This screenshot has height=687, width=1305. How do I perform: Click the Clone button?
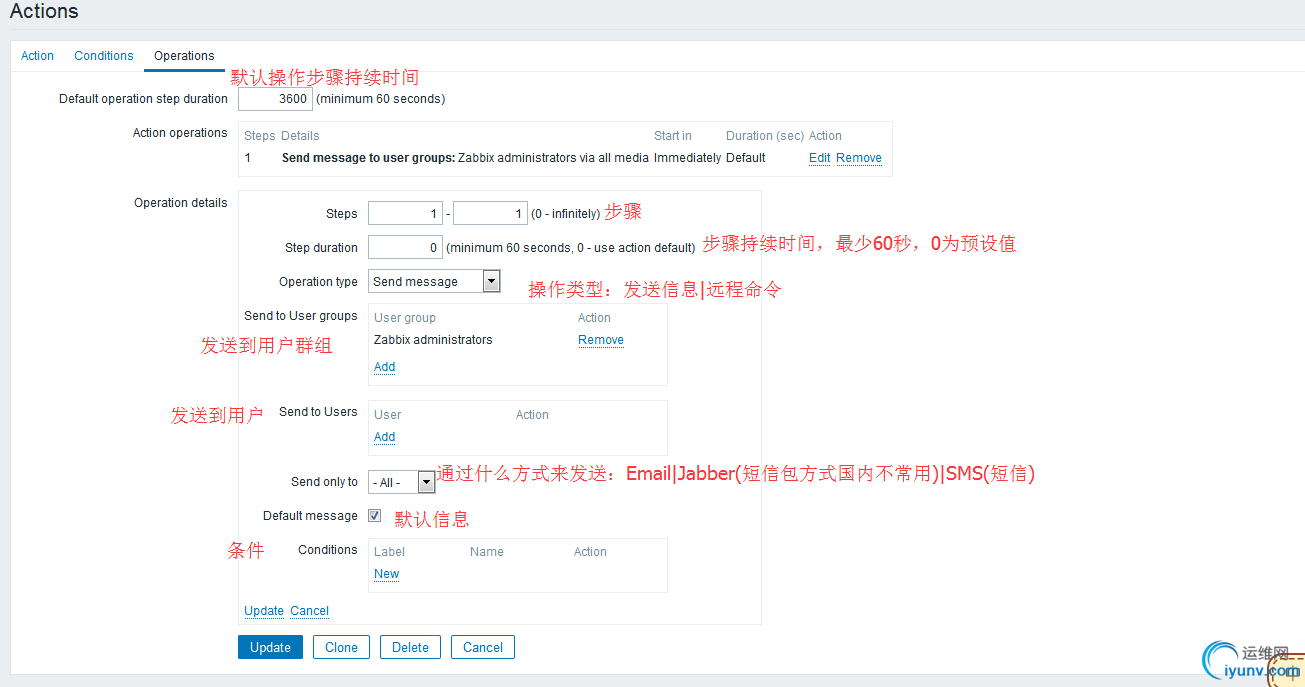pyautogui.click(x=341, y=647)
